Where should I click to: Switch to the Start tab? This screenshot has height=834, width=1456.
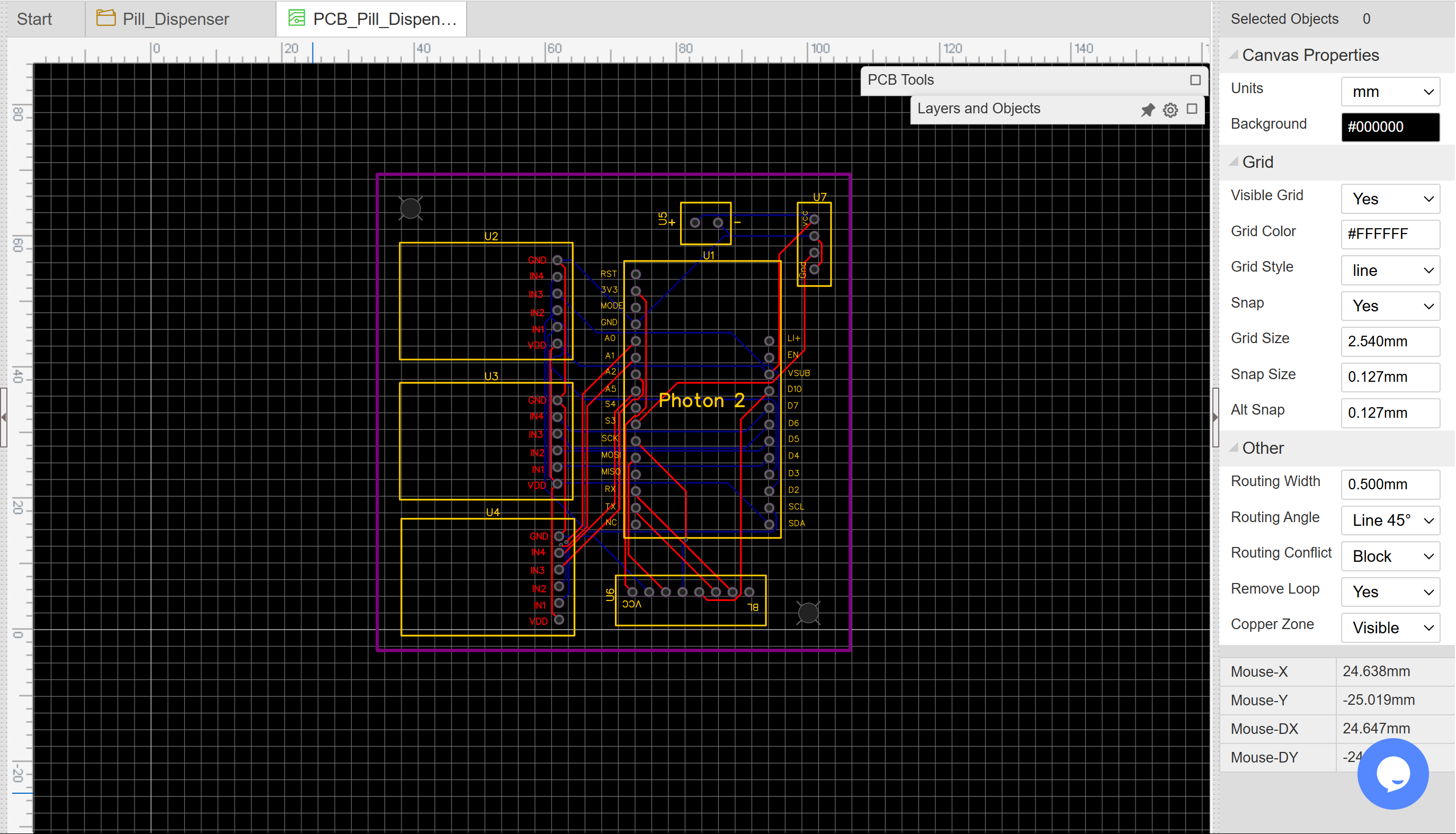tap(34, 19)
